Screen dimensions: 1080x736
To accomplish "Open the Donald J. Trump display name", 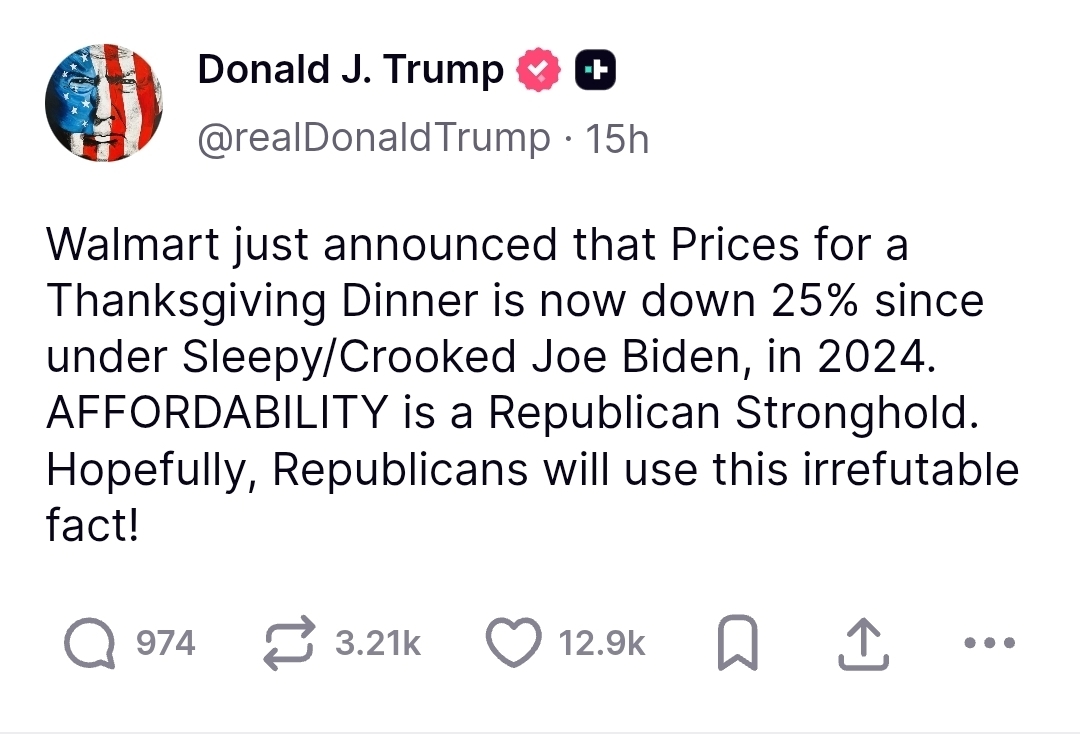I will pyautogui.click(x=350, y=70).
